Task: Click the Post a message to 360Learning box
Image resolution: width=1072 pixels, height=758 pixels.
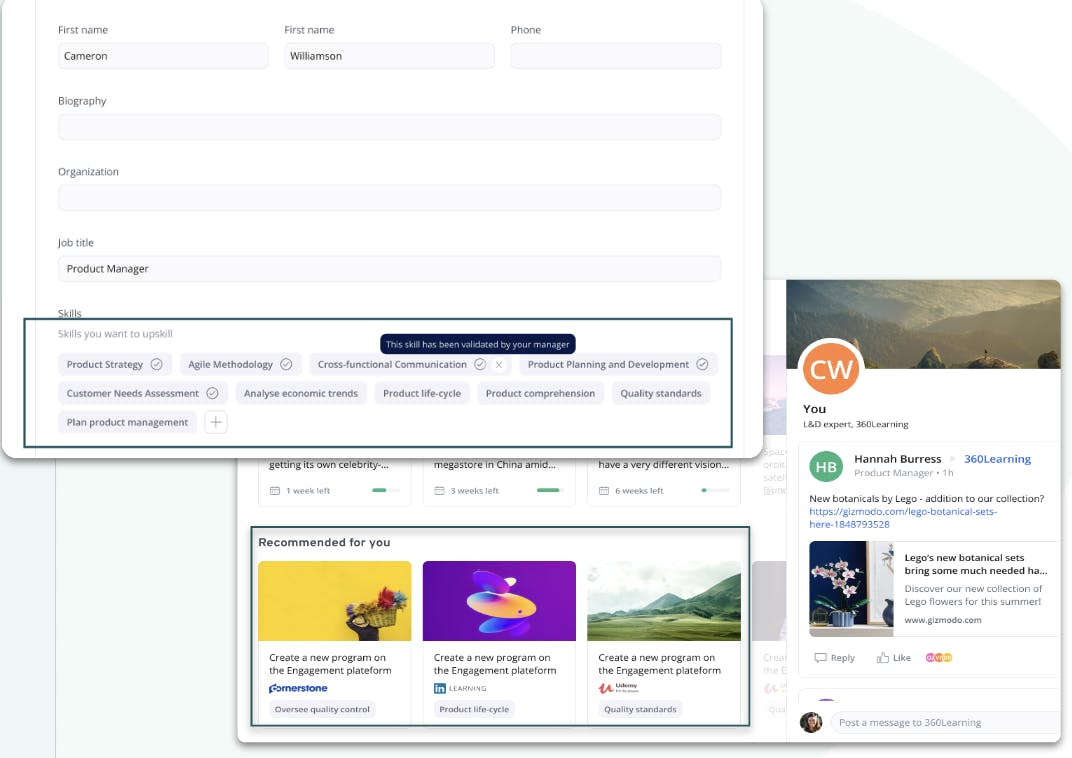Action: pyautogui.click(x=945, y=722)
